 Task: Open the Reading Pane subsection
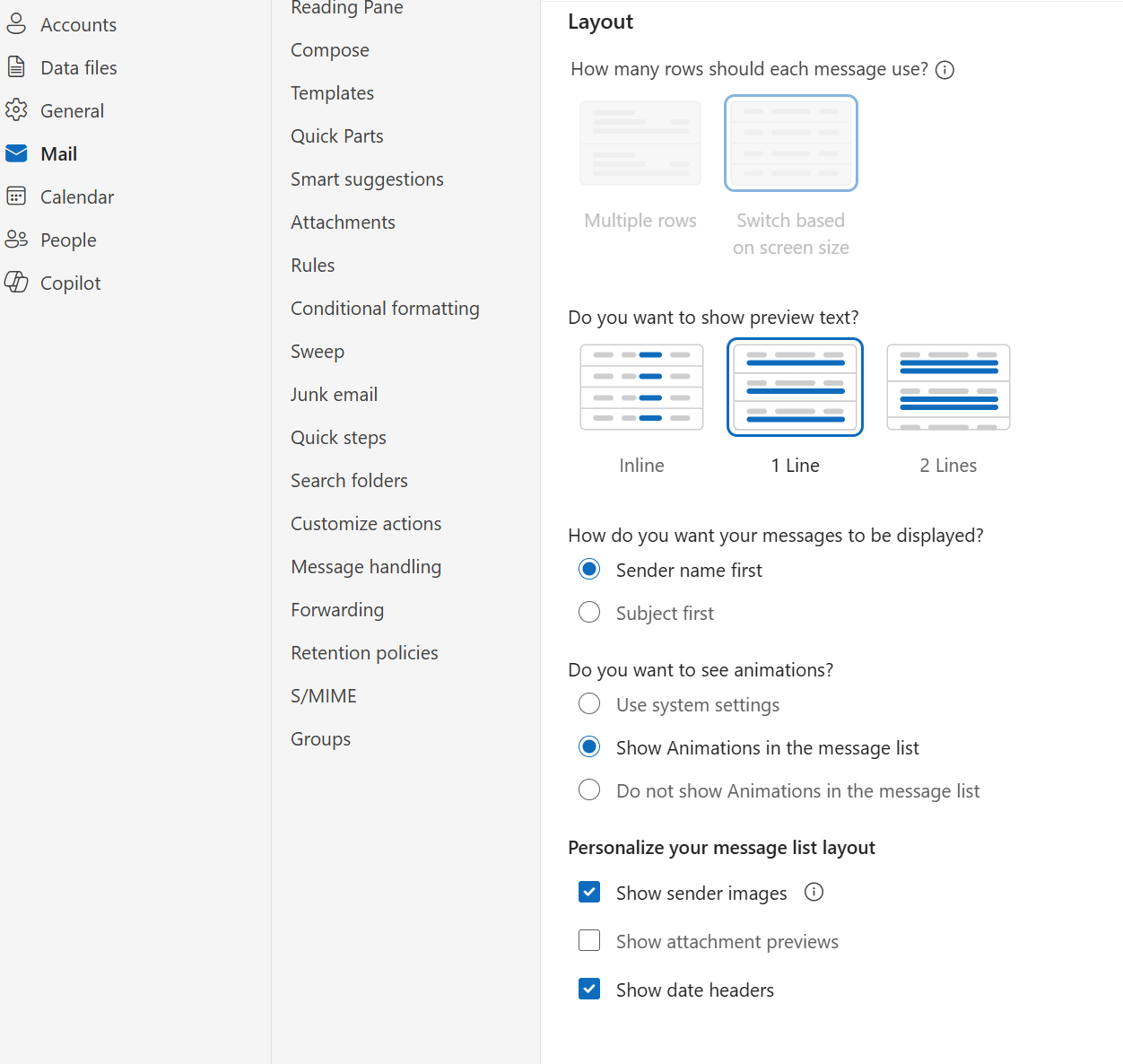[x=346, y=8]
